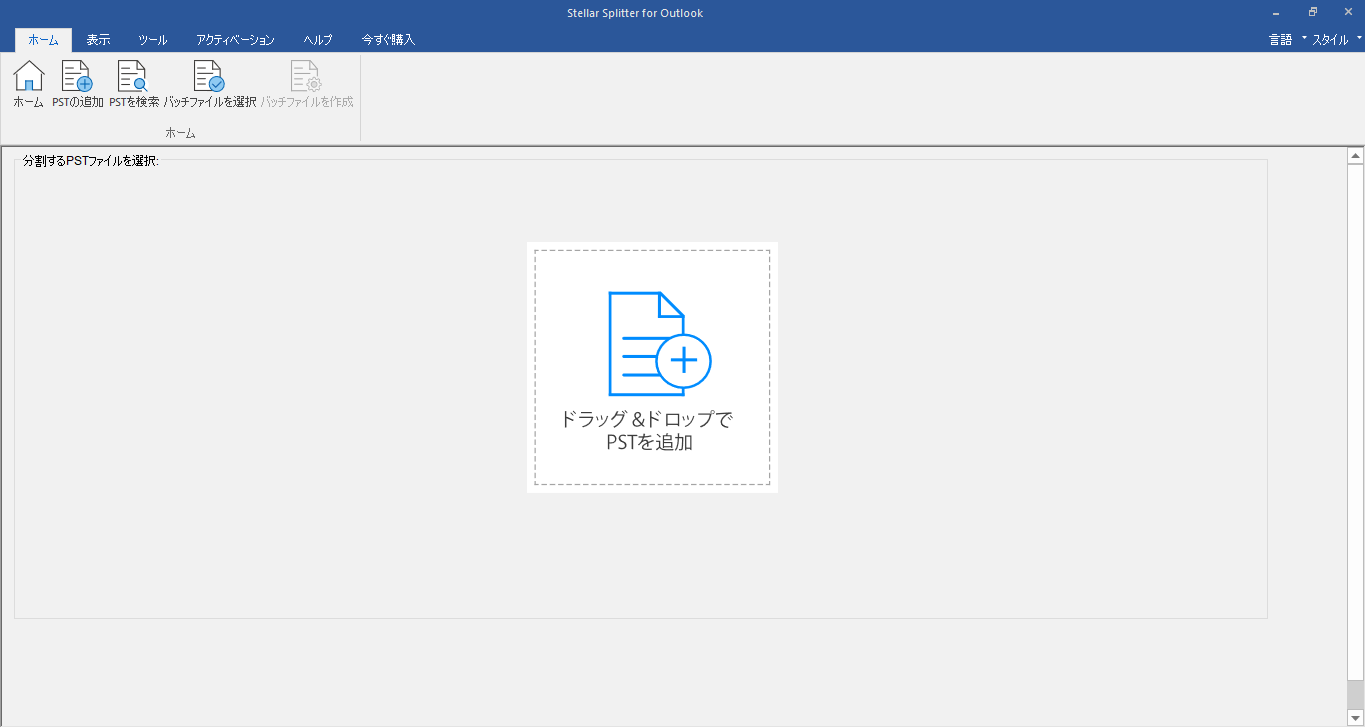Select the アクティベーション tab
Image resolution: width=1365 pixels, height=728 pixels.
pos(235,40)
